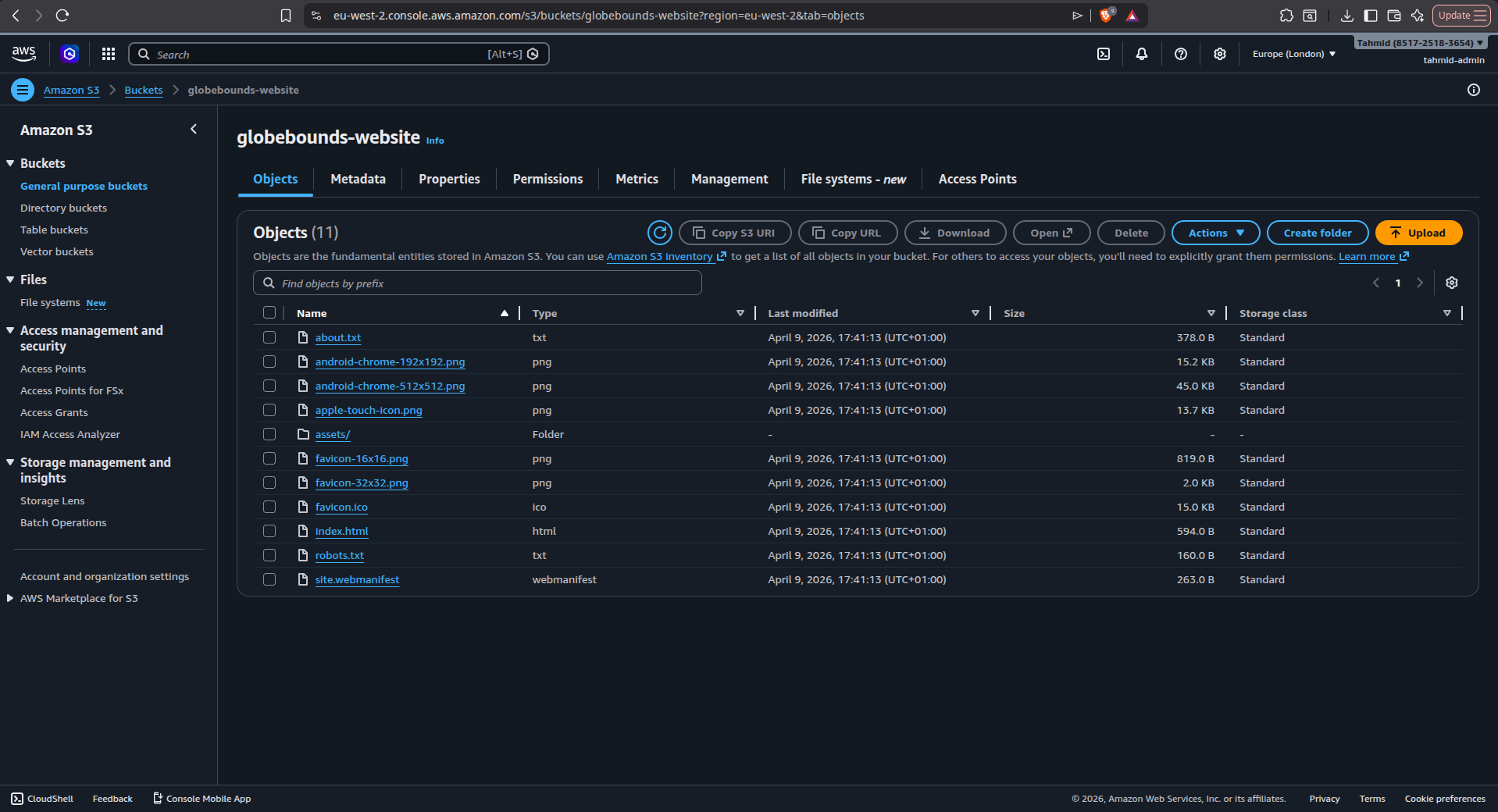This screenshot has height=812, width=1498.
Task: Click the Find objects by prefix field
Action: point(477,283)
